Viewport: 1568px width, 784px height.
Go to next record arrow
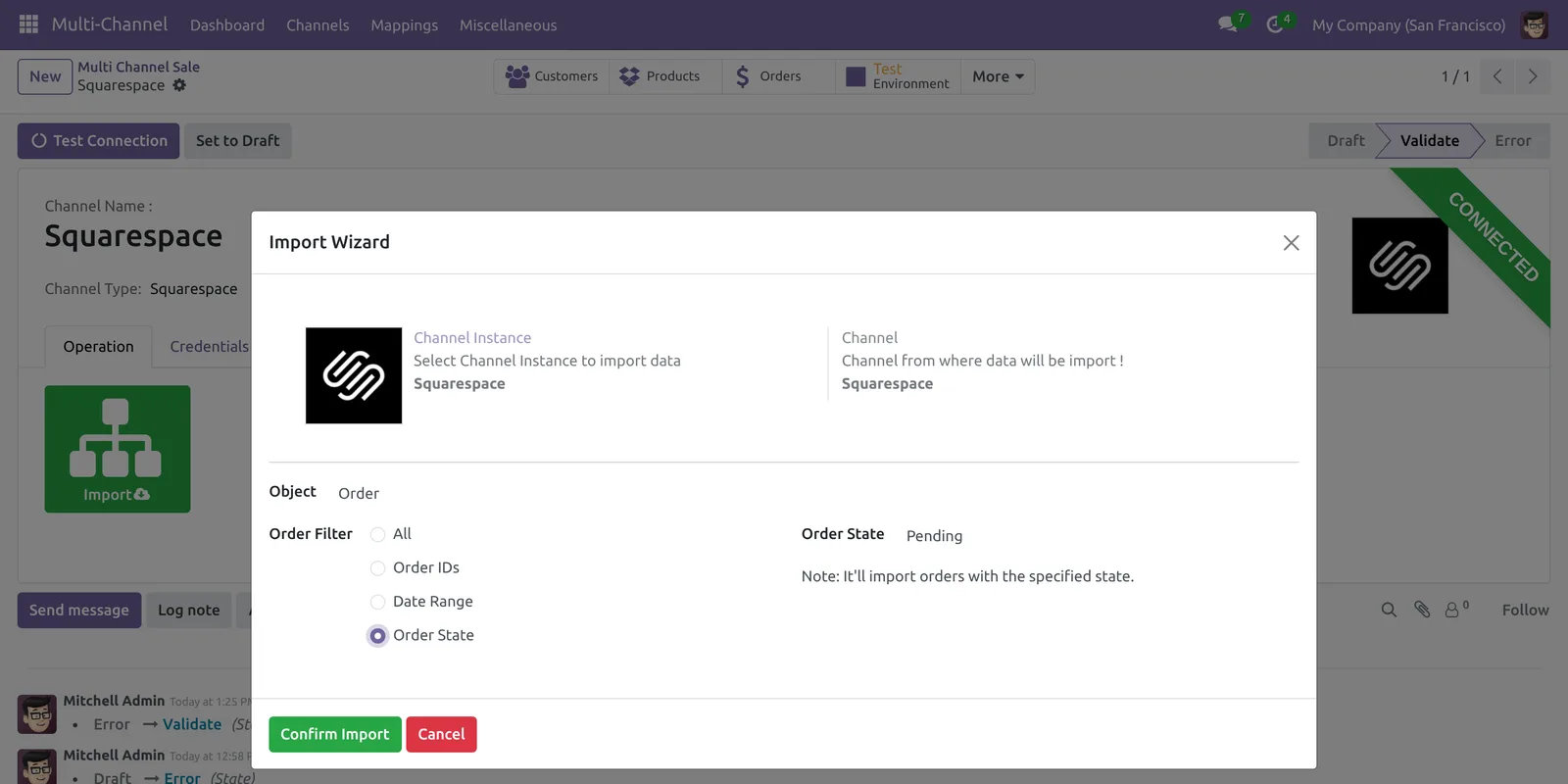point(1533,76)
